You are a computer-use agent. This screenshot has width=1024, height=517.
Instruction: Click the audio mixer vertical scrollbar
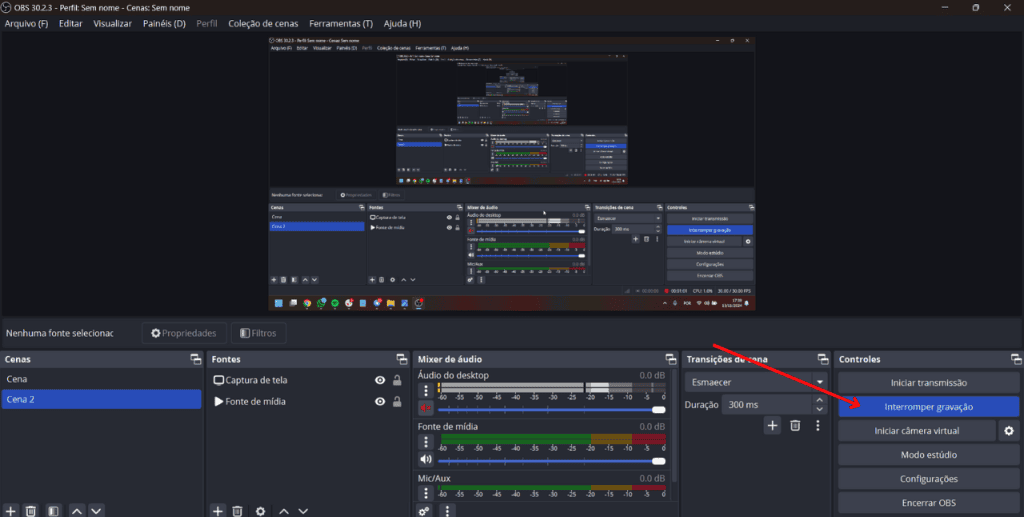click(x=675, y=428)
